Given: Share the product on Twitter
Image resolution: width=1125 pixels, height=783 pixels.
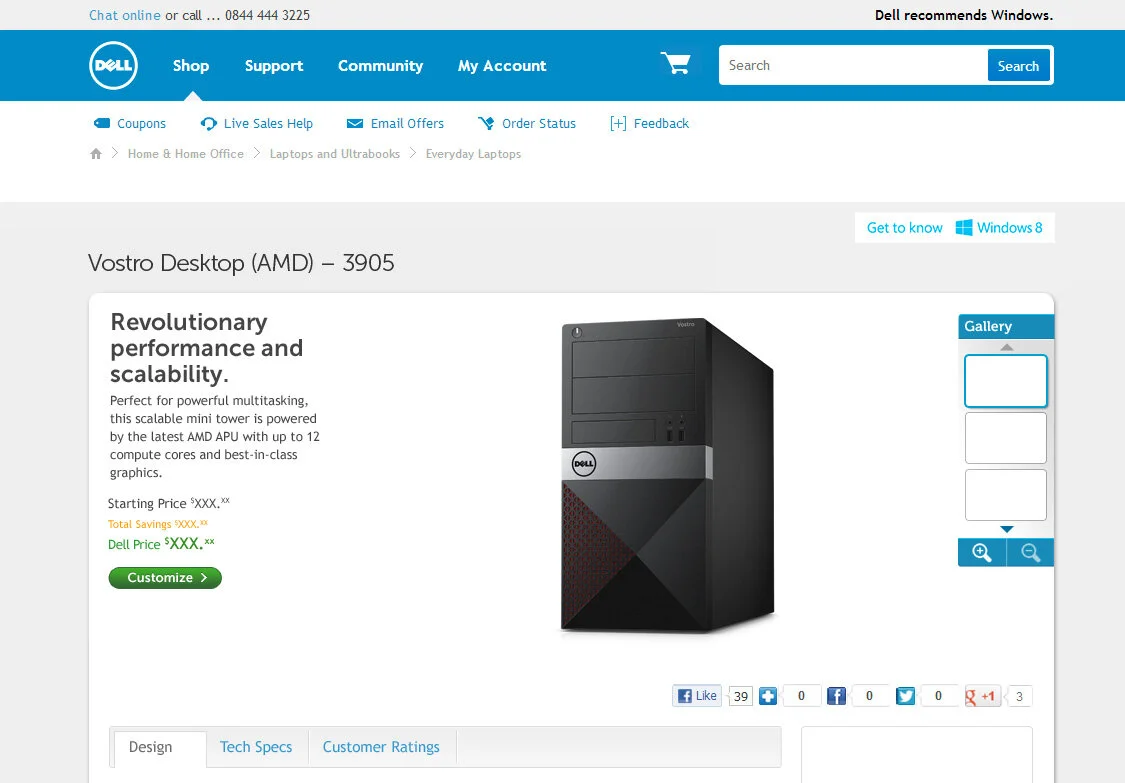Looking at the screenshot, I should click(905, 696).
